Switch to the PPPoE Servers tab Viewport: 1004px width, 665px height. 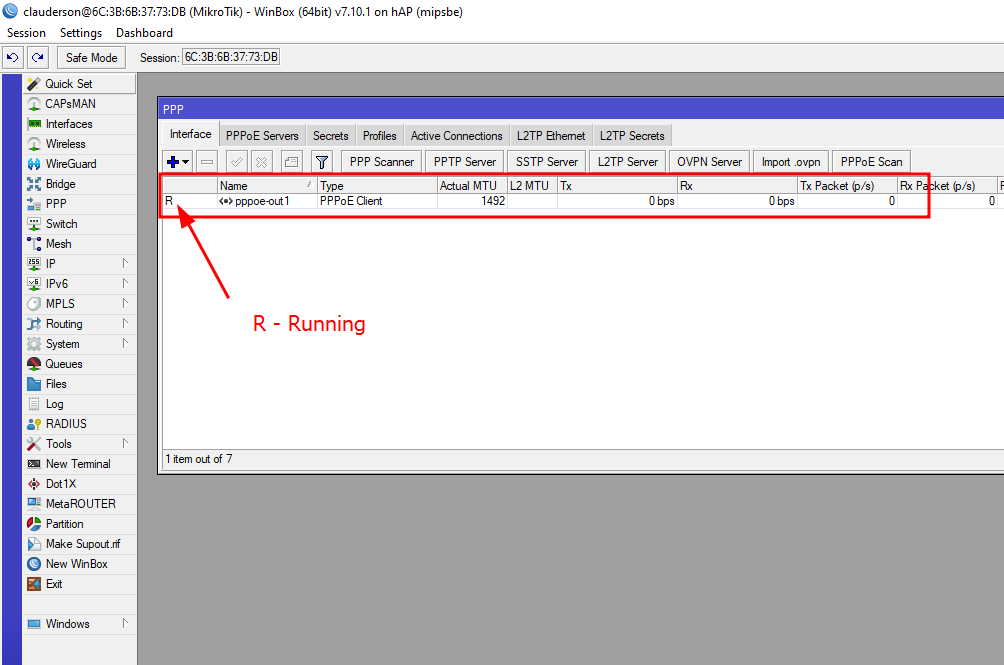(262, 136)
